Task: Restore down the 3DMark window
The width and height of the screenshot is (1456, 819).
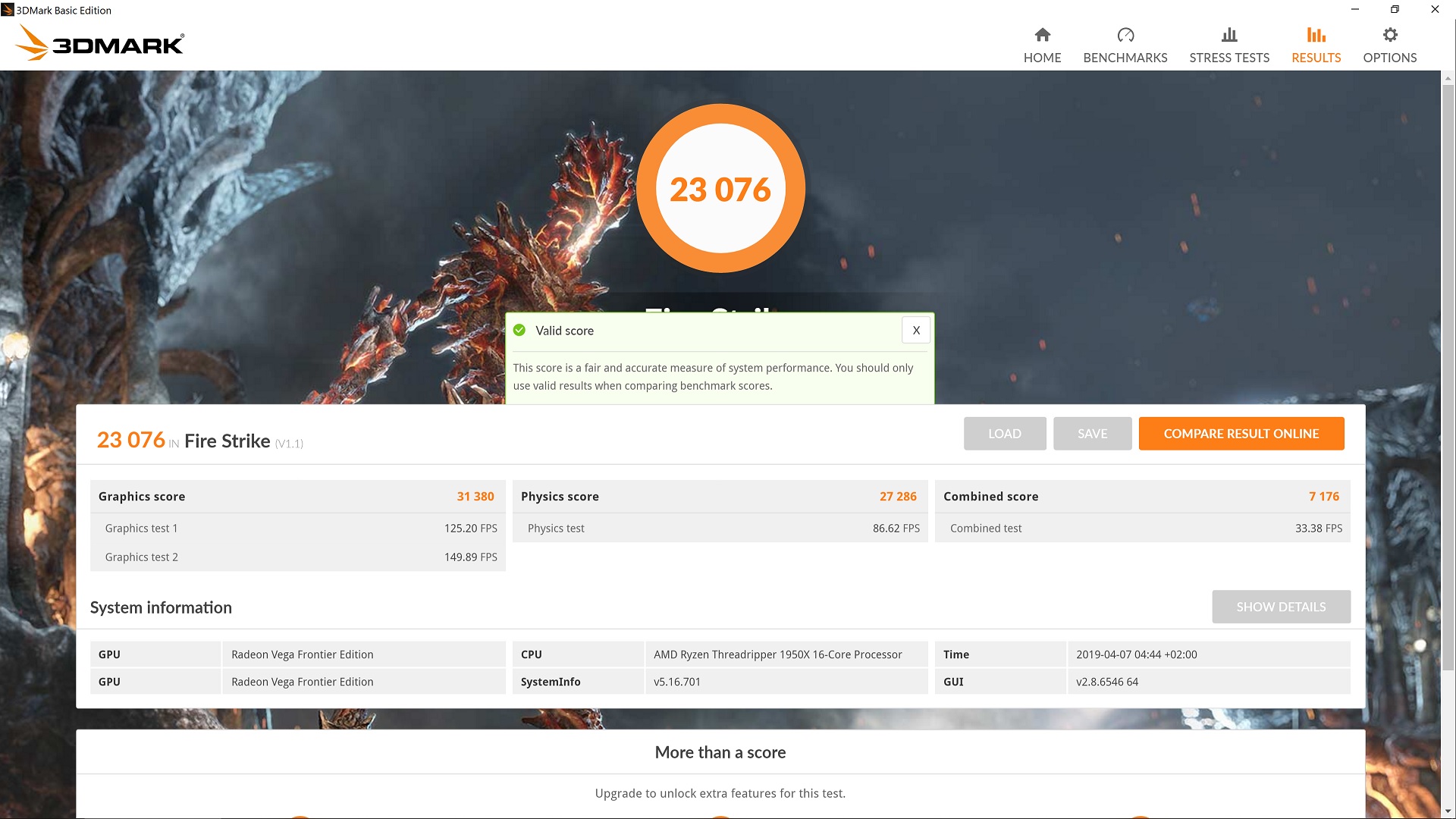Action: coord(1395,9)
